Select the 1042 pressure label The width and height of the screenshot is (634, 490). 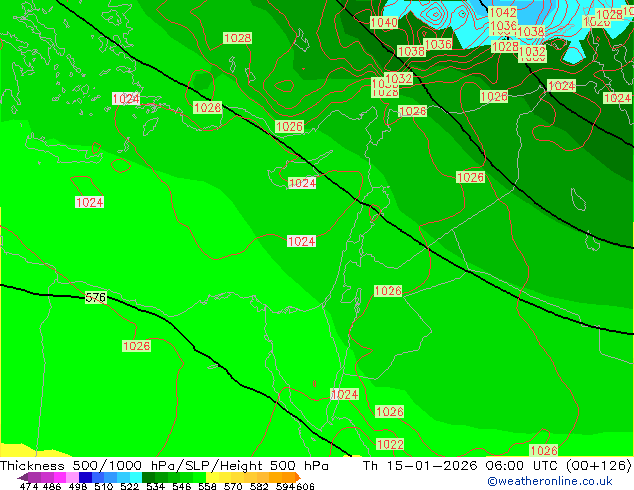tap(503, 13)
